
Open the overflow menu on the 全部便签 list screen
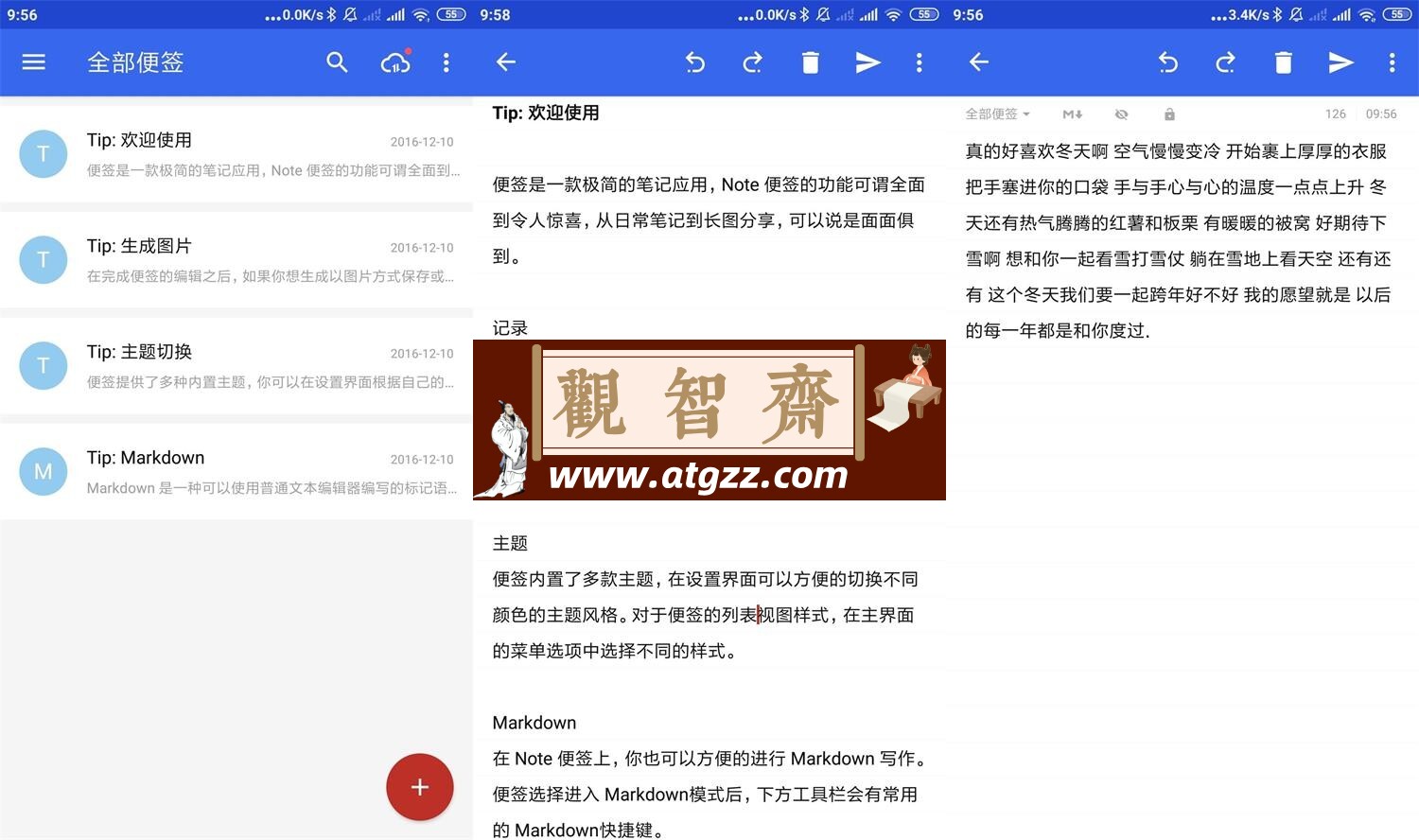tap(447, 62)
